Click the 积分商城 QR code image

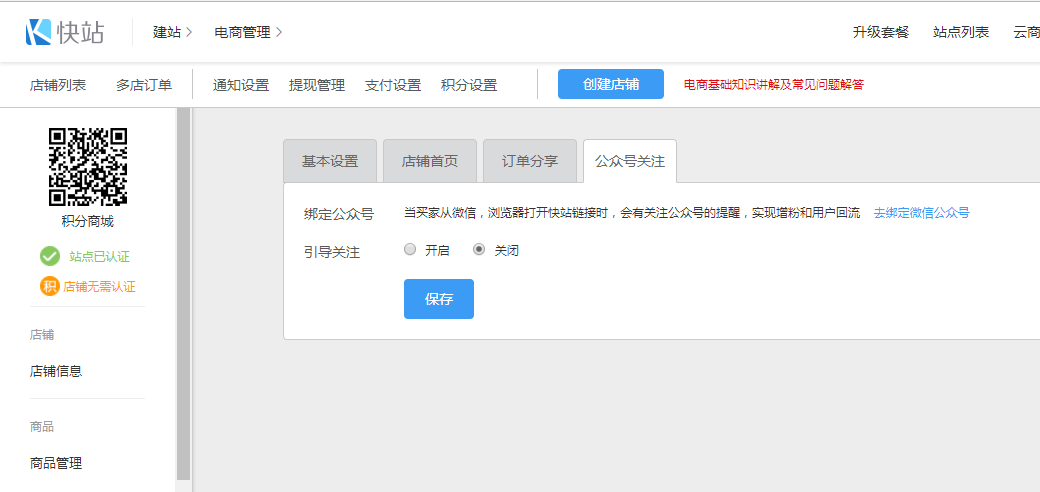[88, 166]
